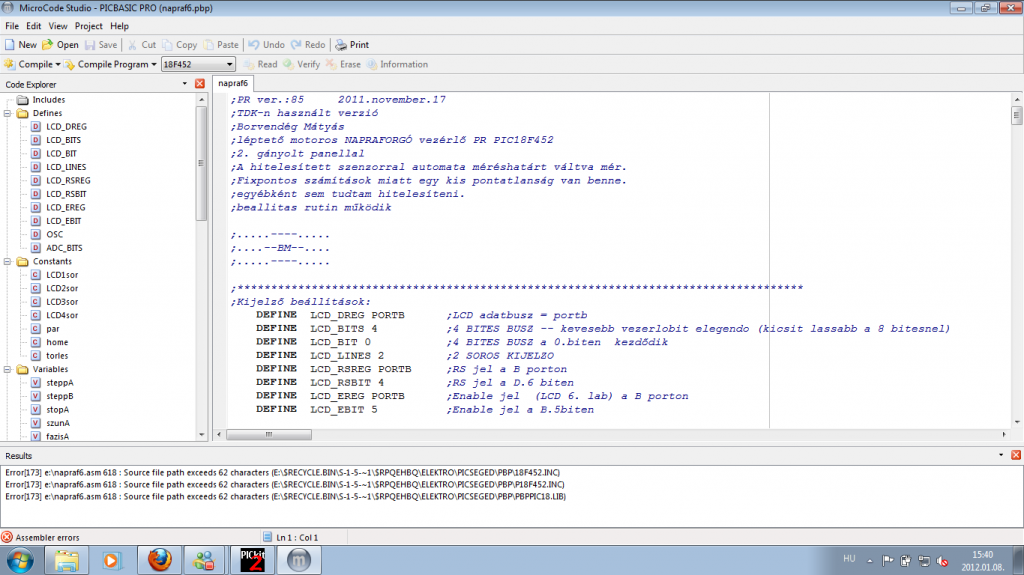Viewport: 1024px width, 575px height.
Task: Open the Help menu
Action: 119,26
